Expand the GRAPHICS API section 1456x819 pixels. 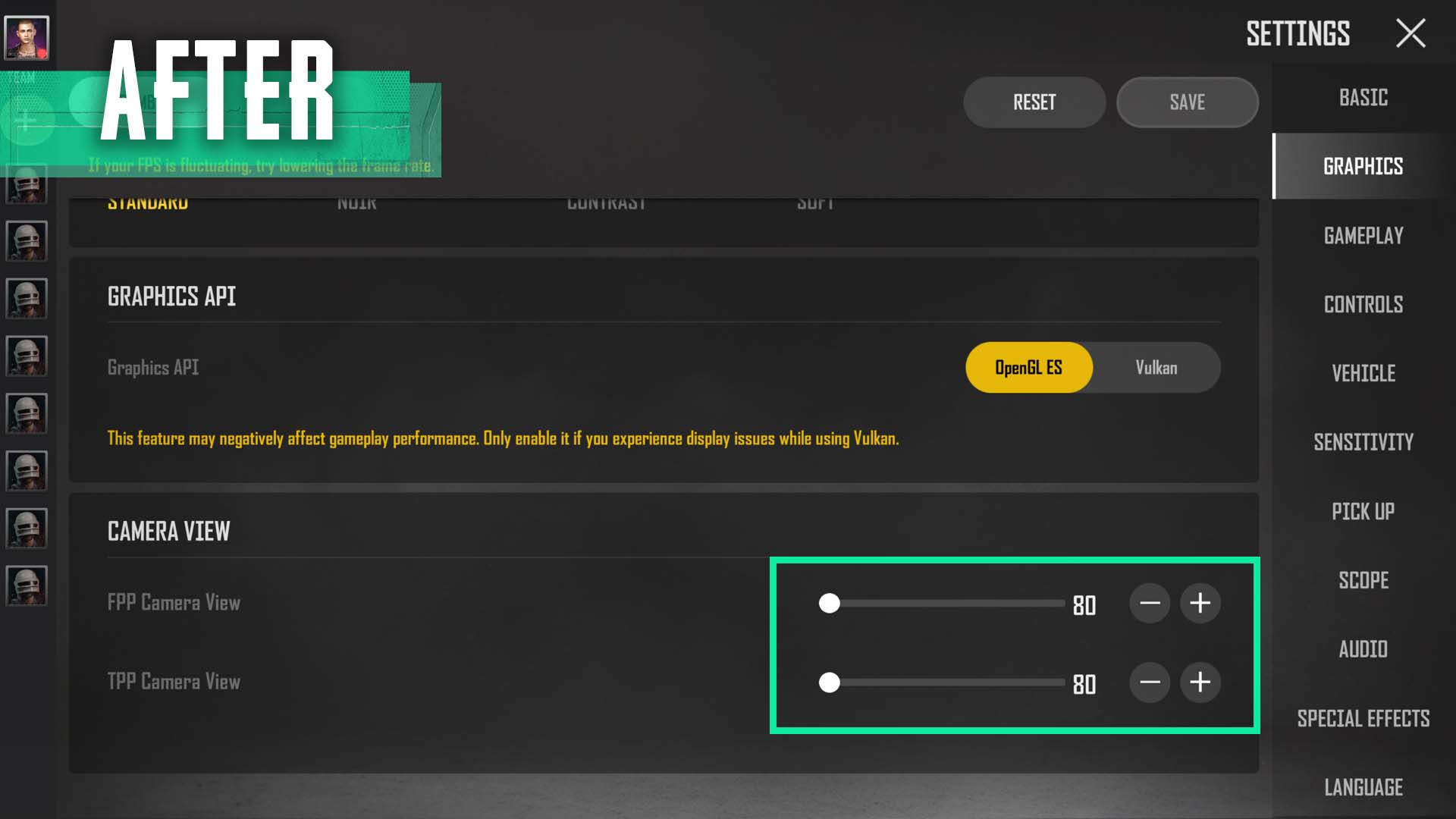click(x=172, y=296)
